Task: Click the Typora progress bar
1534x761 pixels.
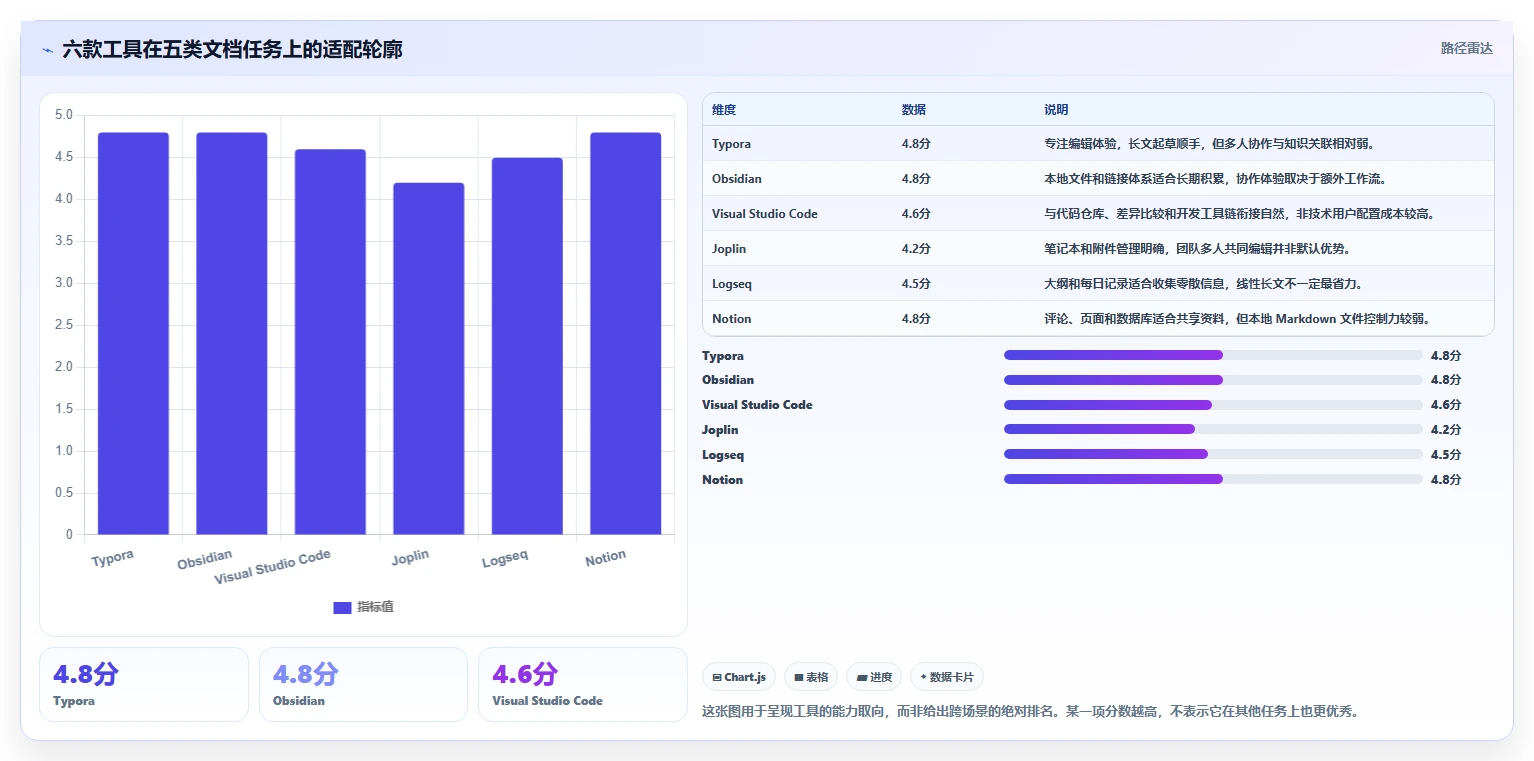Action: (x=1213, y=355)
